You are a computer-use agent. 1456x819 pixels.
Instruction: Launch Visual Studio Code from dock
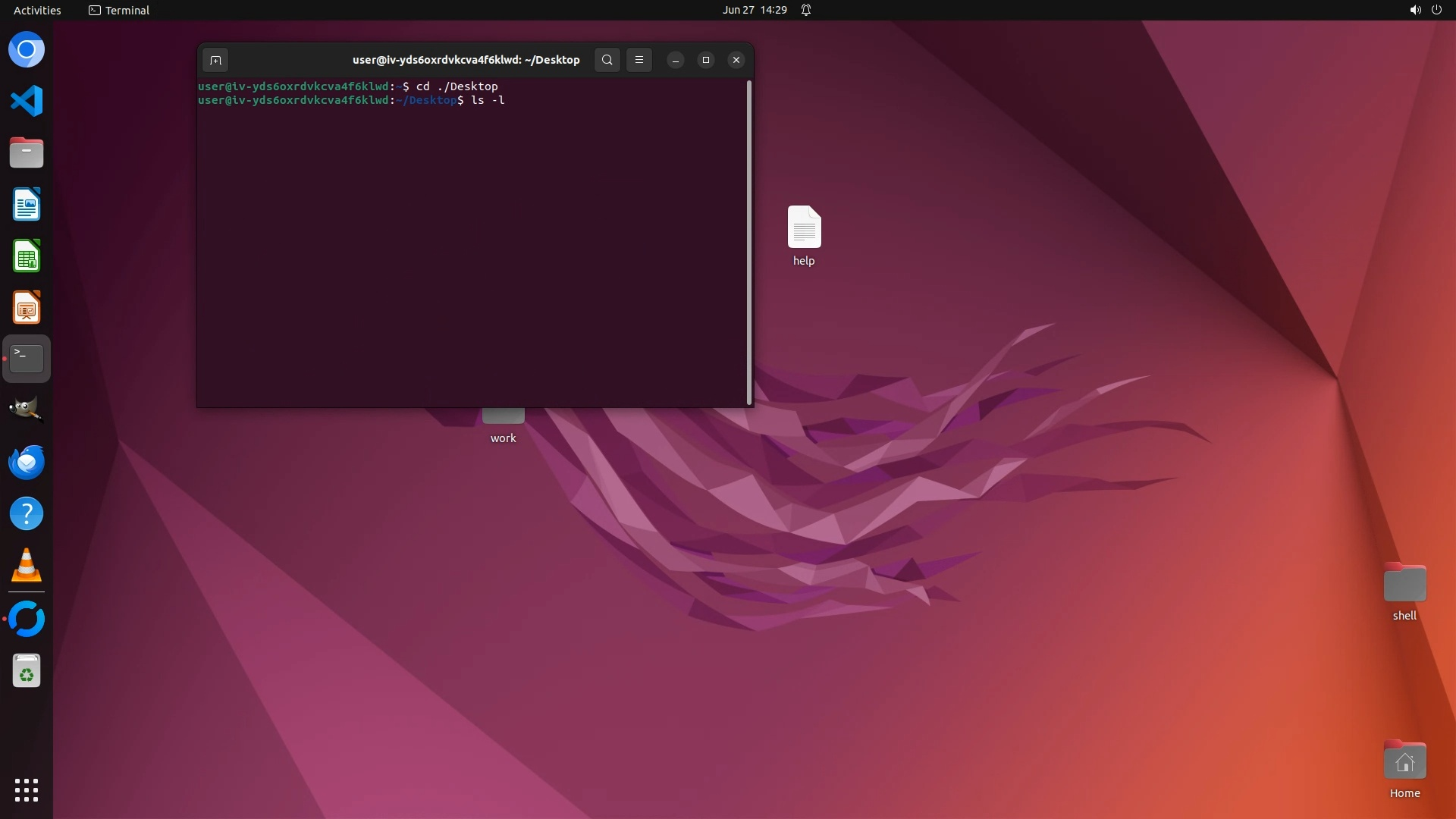(27, 101)
